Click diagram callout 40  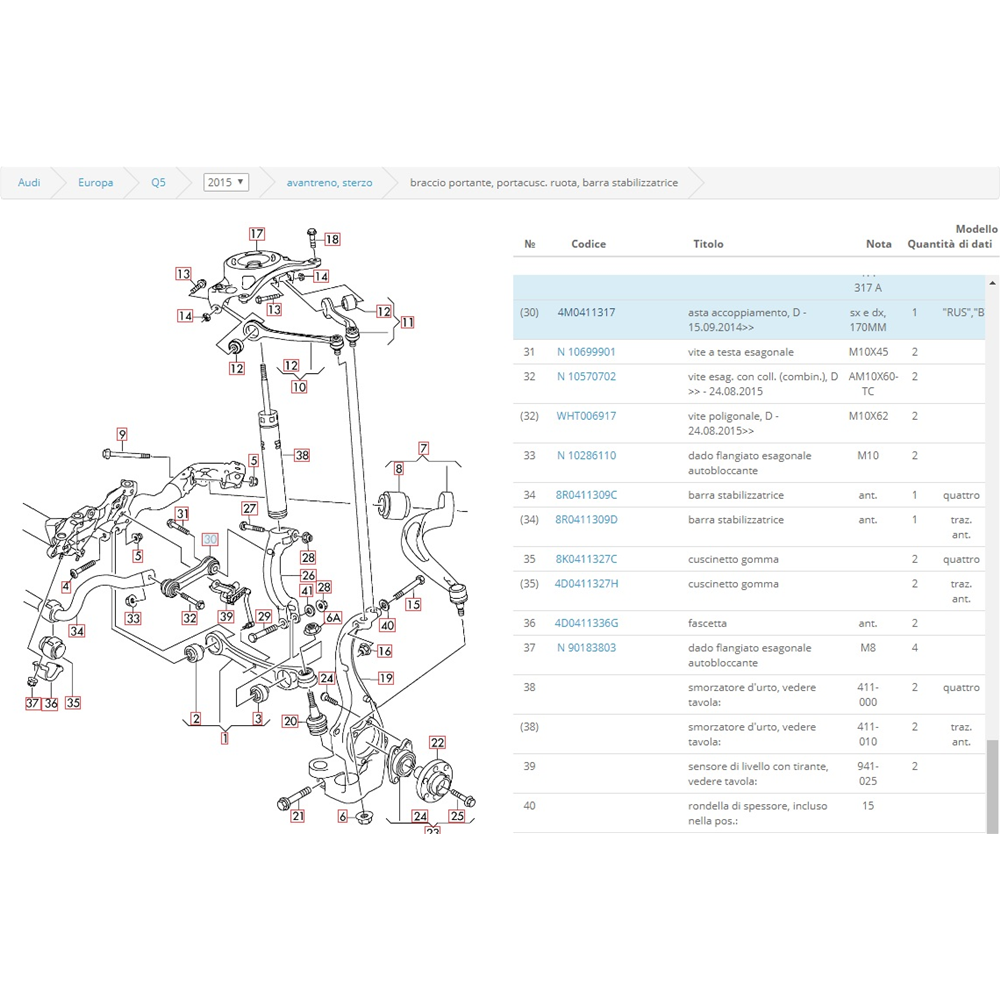pos(387,625)
